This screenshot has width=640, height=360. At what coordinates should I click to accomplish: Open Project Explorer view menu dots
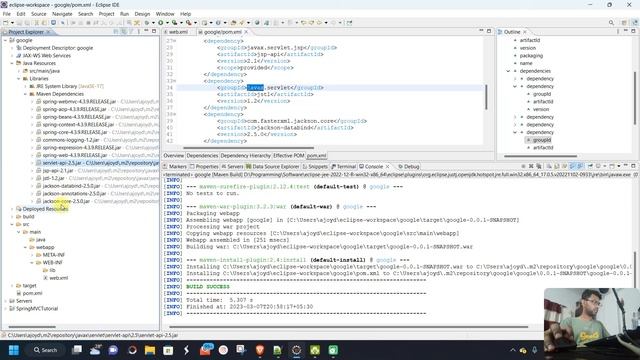(x=138, y=31)
